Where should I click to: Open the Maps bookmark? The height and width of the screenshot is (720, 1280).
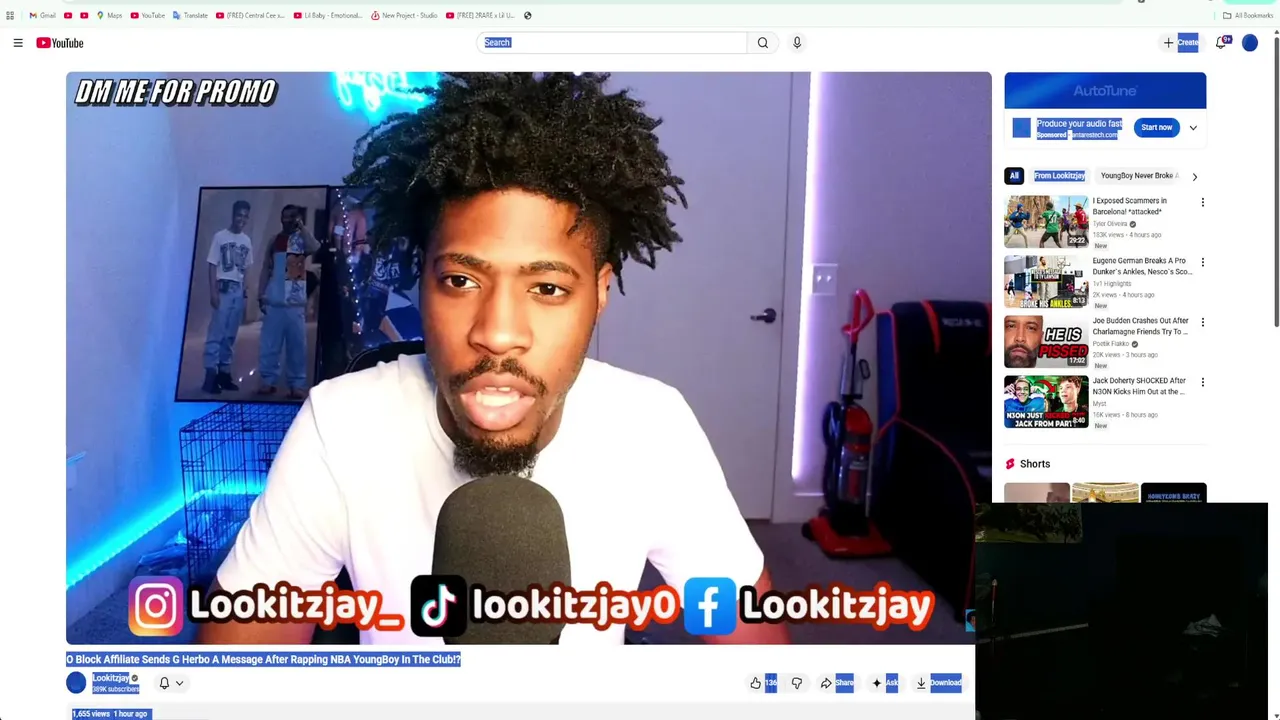tap(109, 15)
